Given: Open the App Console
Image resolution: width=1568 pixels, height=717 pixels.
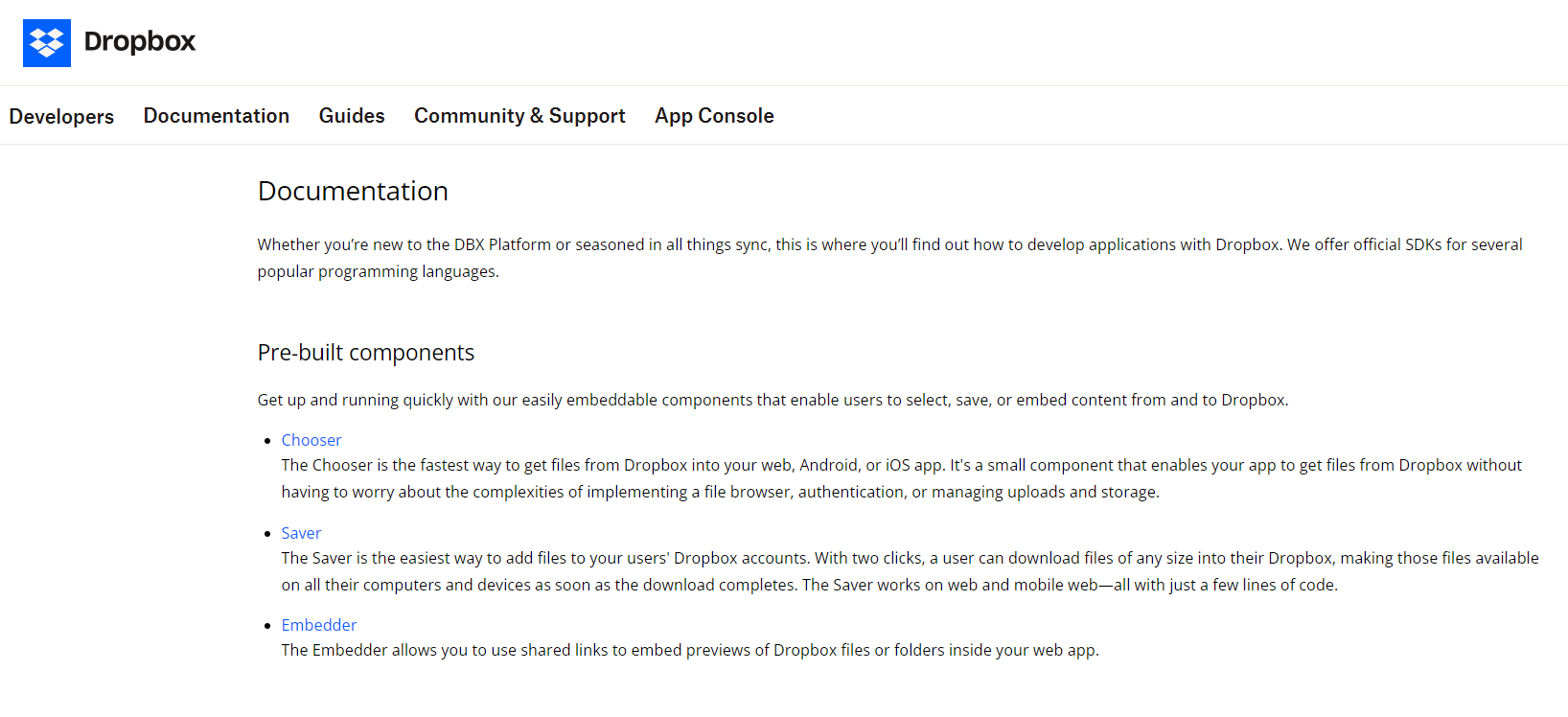Looking at the screenshot, I should coord(714,115).
